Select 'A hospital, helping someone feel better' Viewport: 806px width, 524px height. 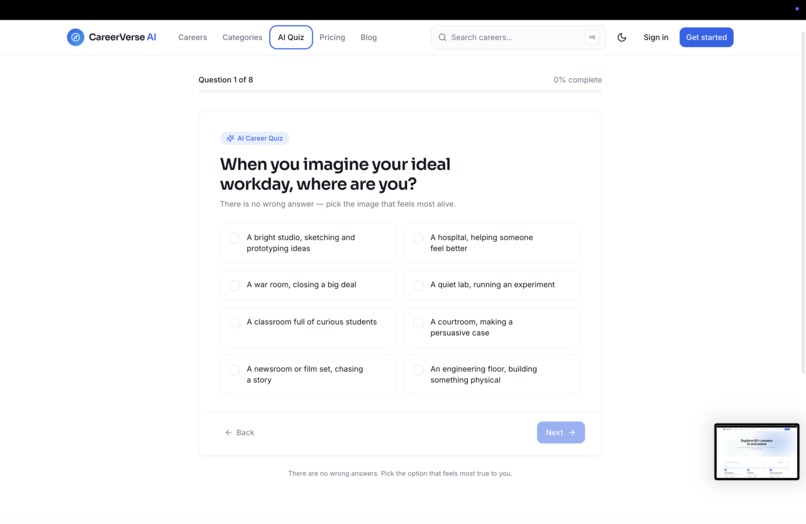[492, 243]
